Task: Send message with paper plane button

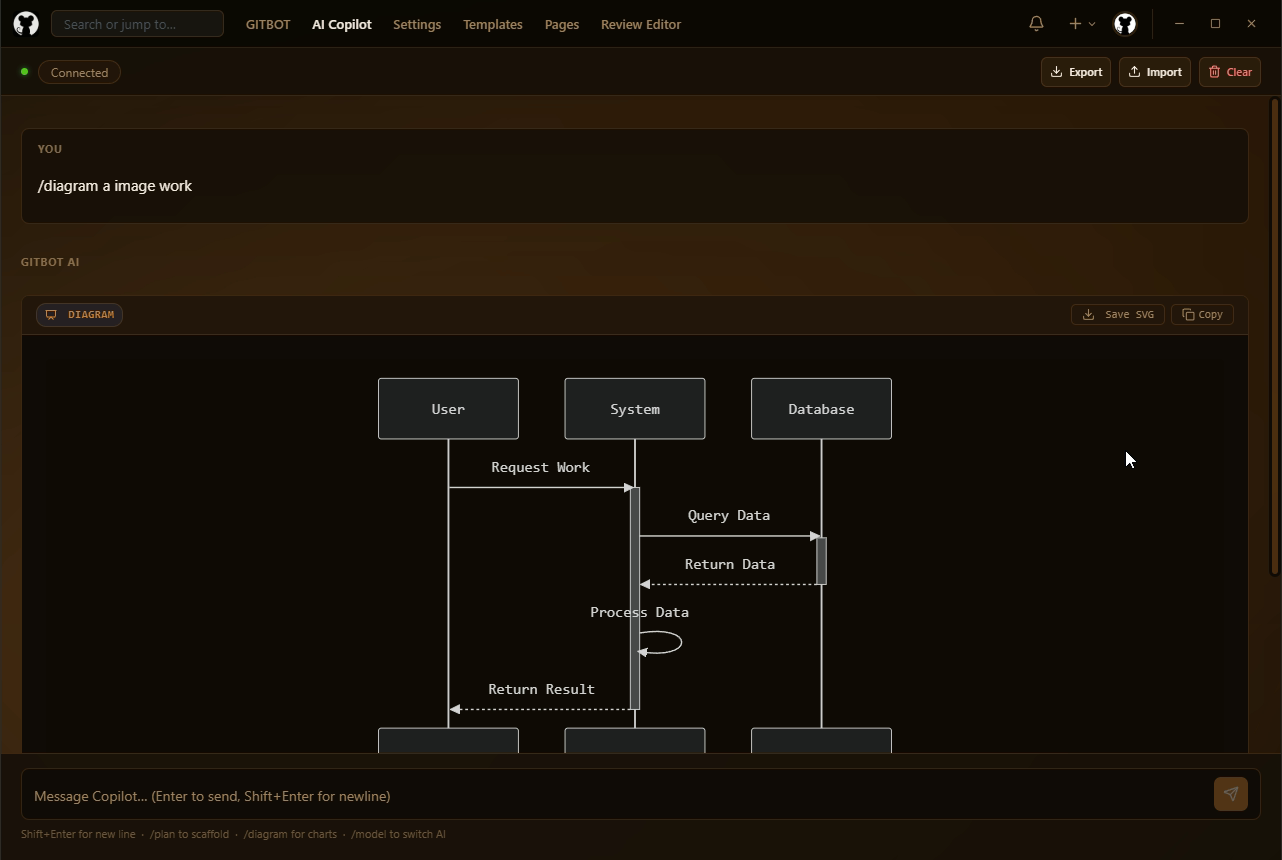Action: click(1230, 795)
